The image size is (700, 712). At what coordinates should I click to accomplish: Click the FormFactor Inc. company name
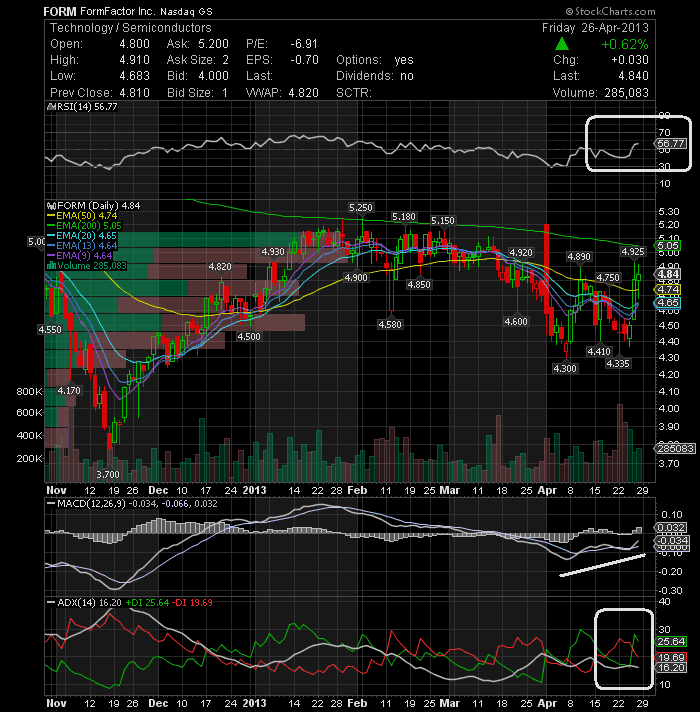[x=118, y=11]
